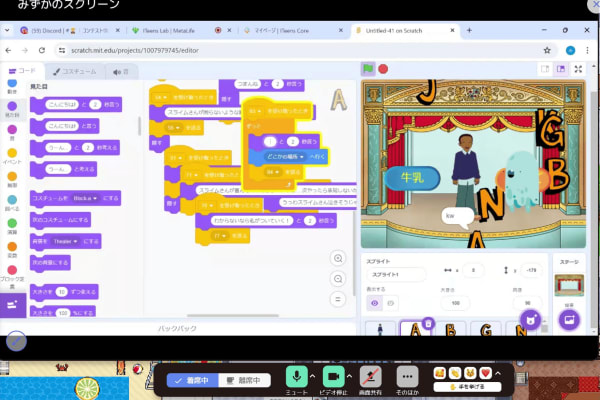Click the pencil annotation icon
Screen dimensions: 600x400
pyautogui.click(x=16, y=341)
